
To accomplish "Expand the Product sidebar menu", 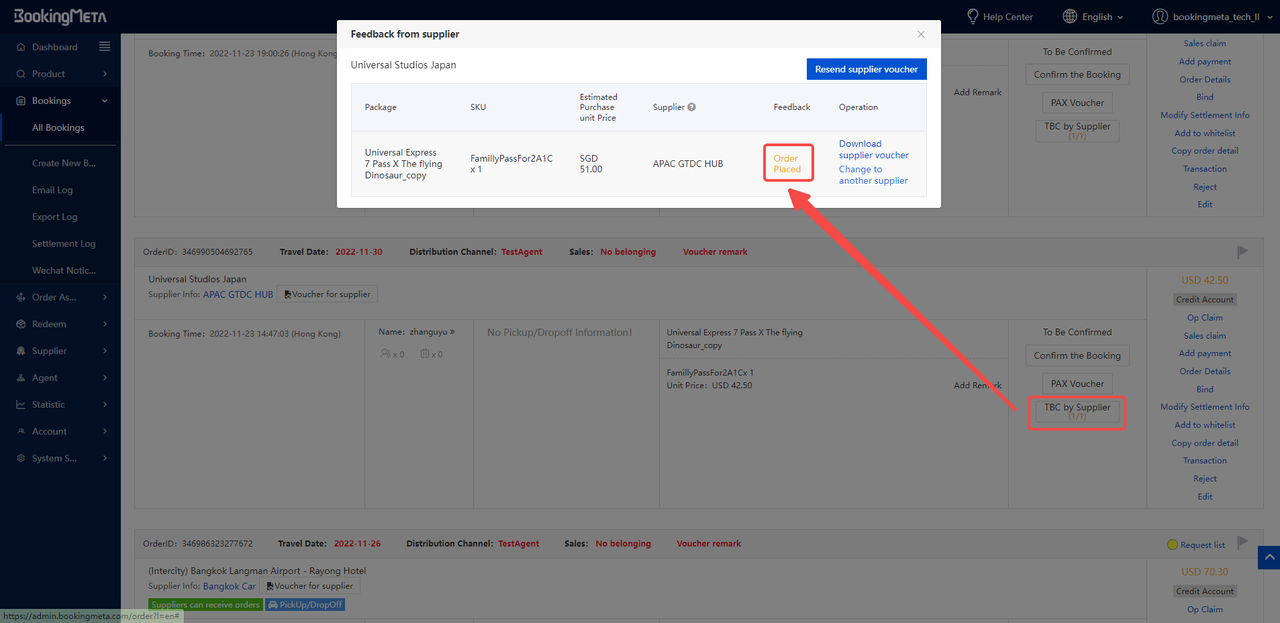I will (x=60, y=74).
